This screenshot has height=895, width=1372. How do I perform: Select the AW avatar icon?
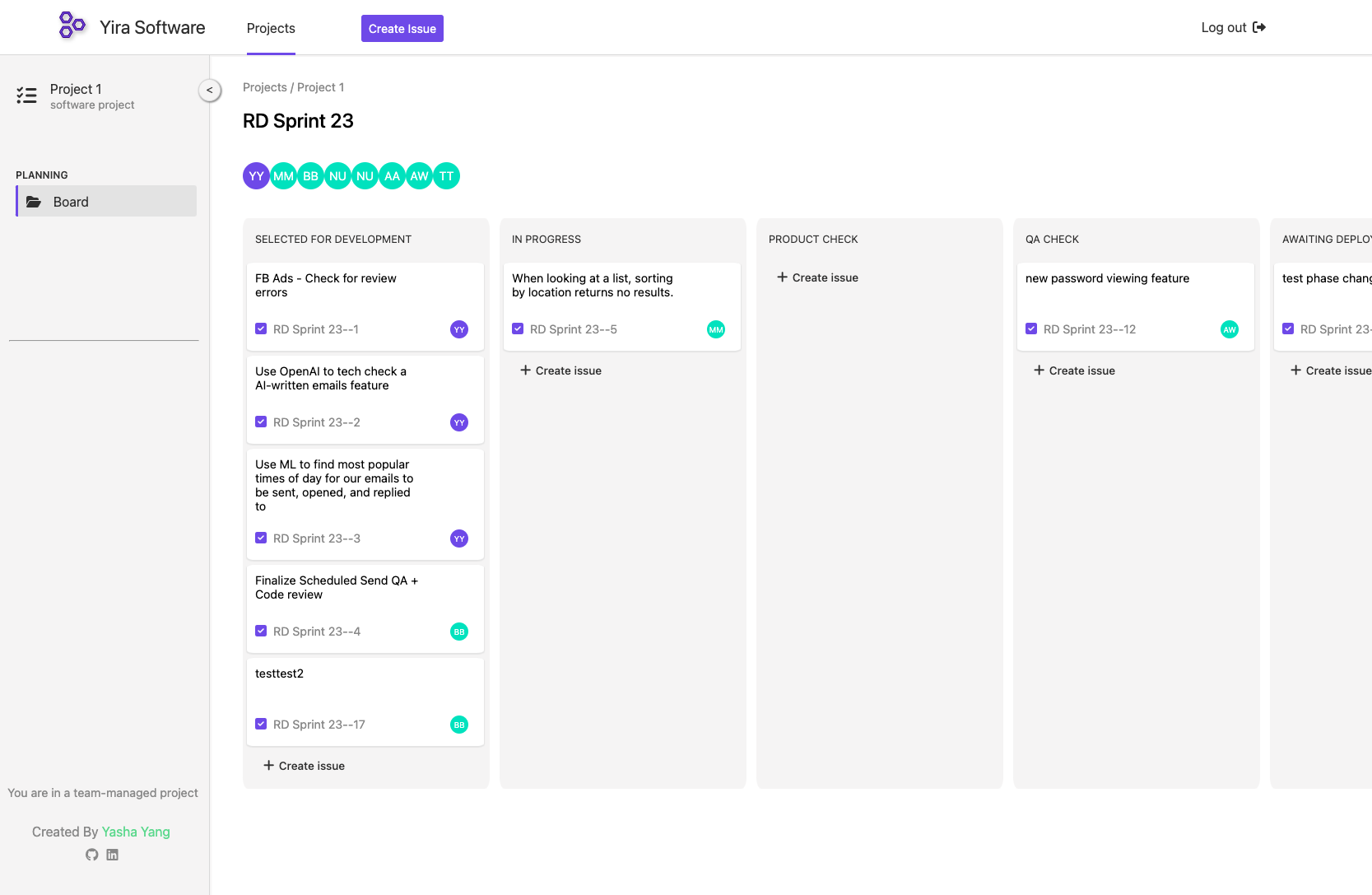[419, 175]
